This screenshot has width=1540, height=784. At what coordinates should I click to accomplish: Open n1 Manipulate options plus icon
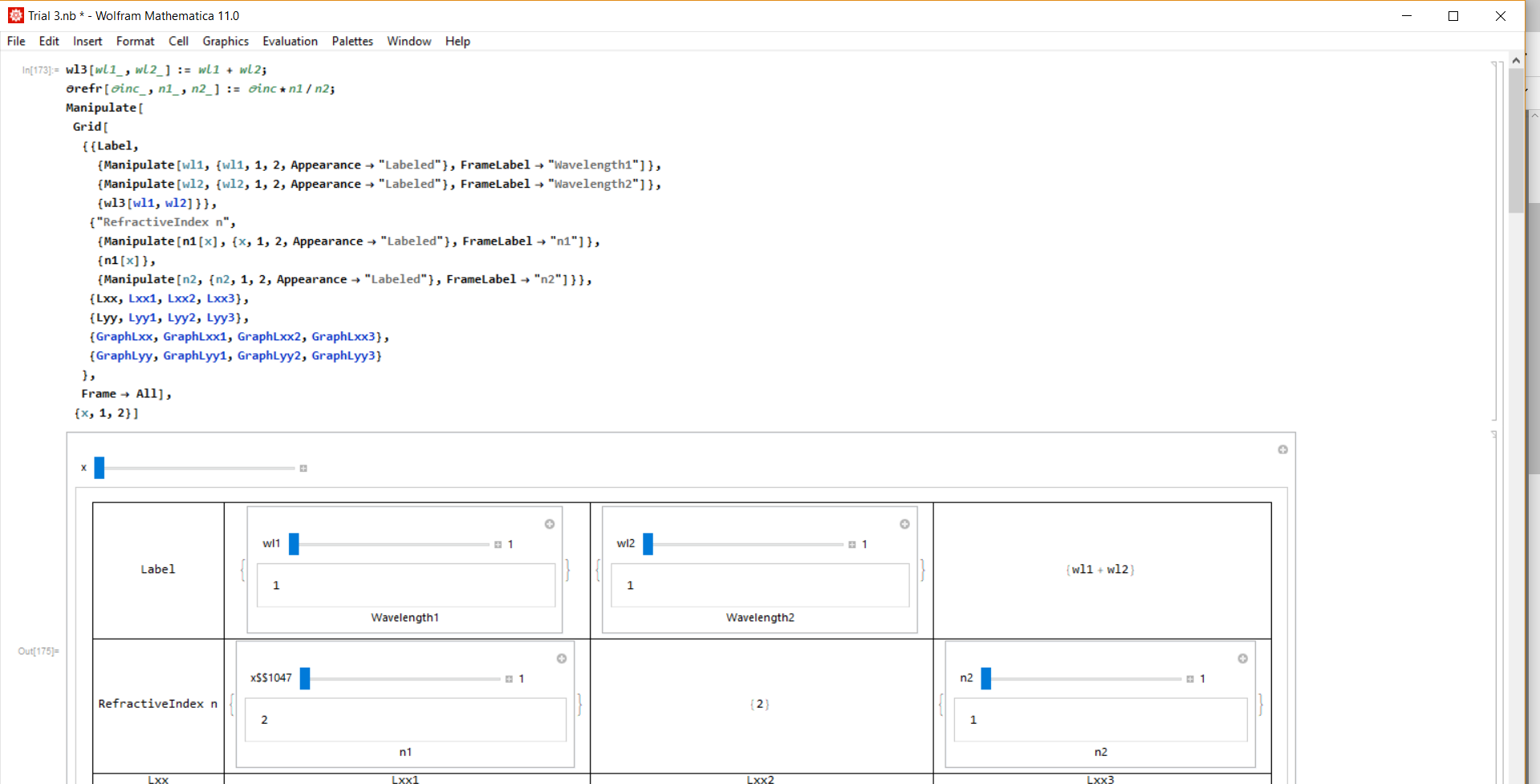pyautogui.click(x=562, y=659)
